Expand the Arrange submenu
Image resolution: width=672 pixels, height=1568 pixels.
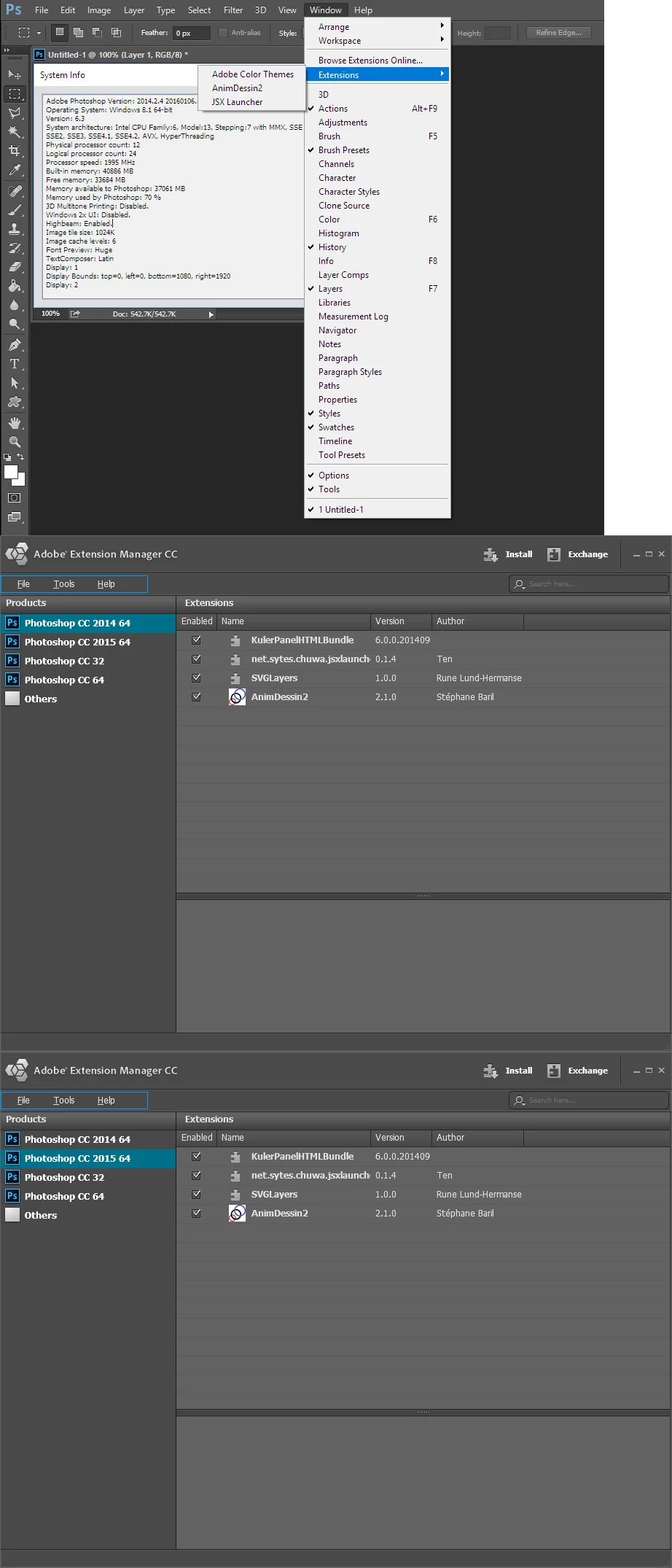(377, 26)
